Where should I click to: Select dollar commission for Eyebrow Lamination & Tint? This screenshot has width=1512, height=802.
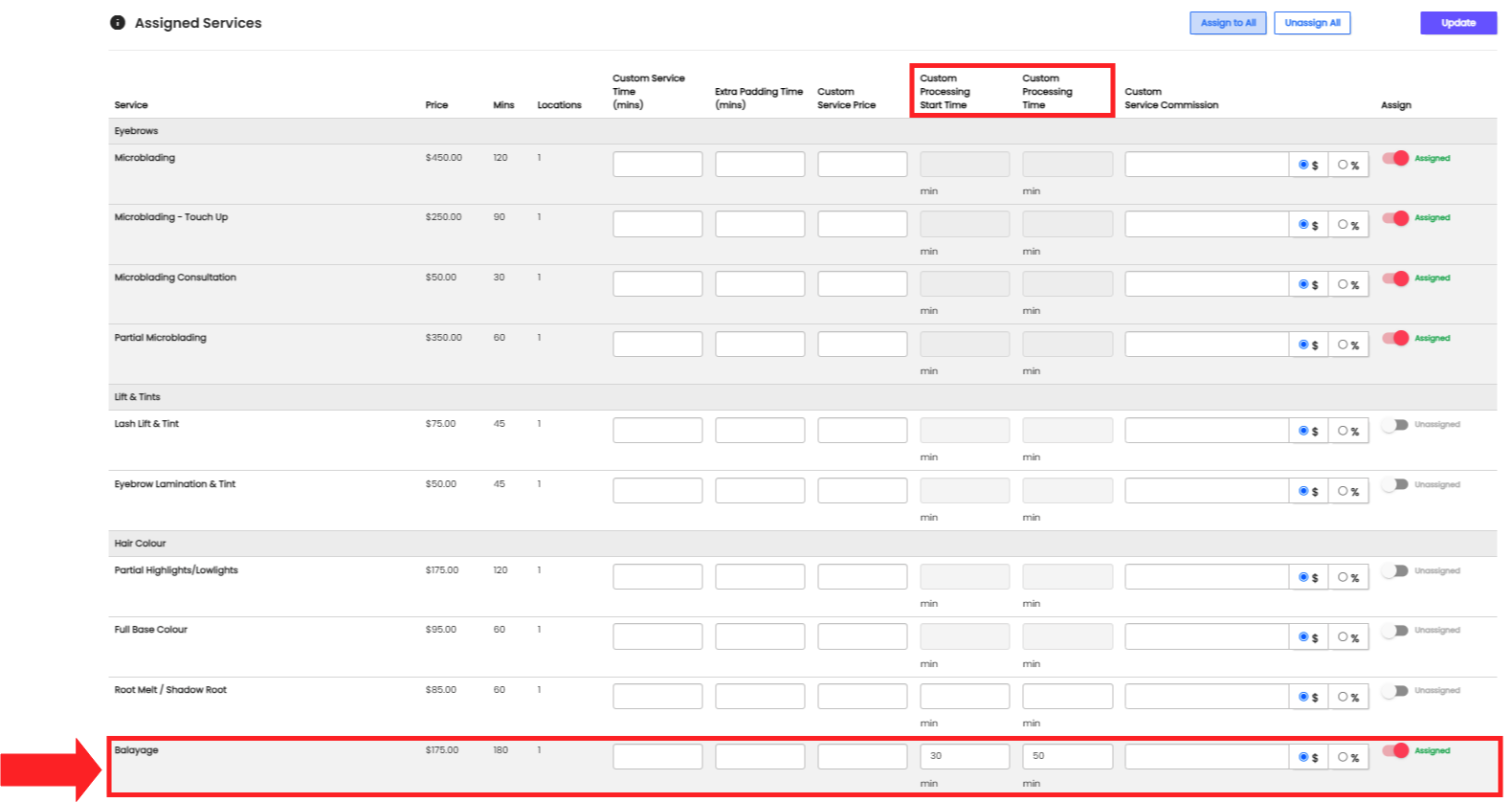click(x=1303, y=491)
